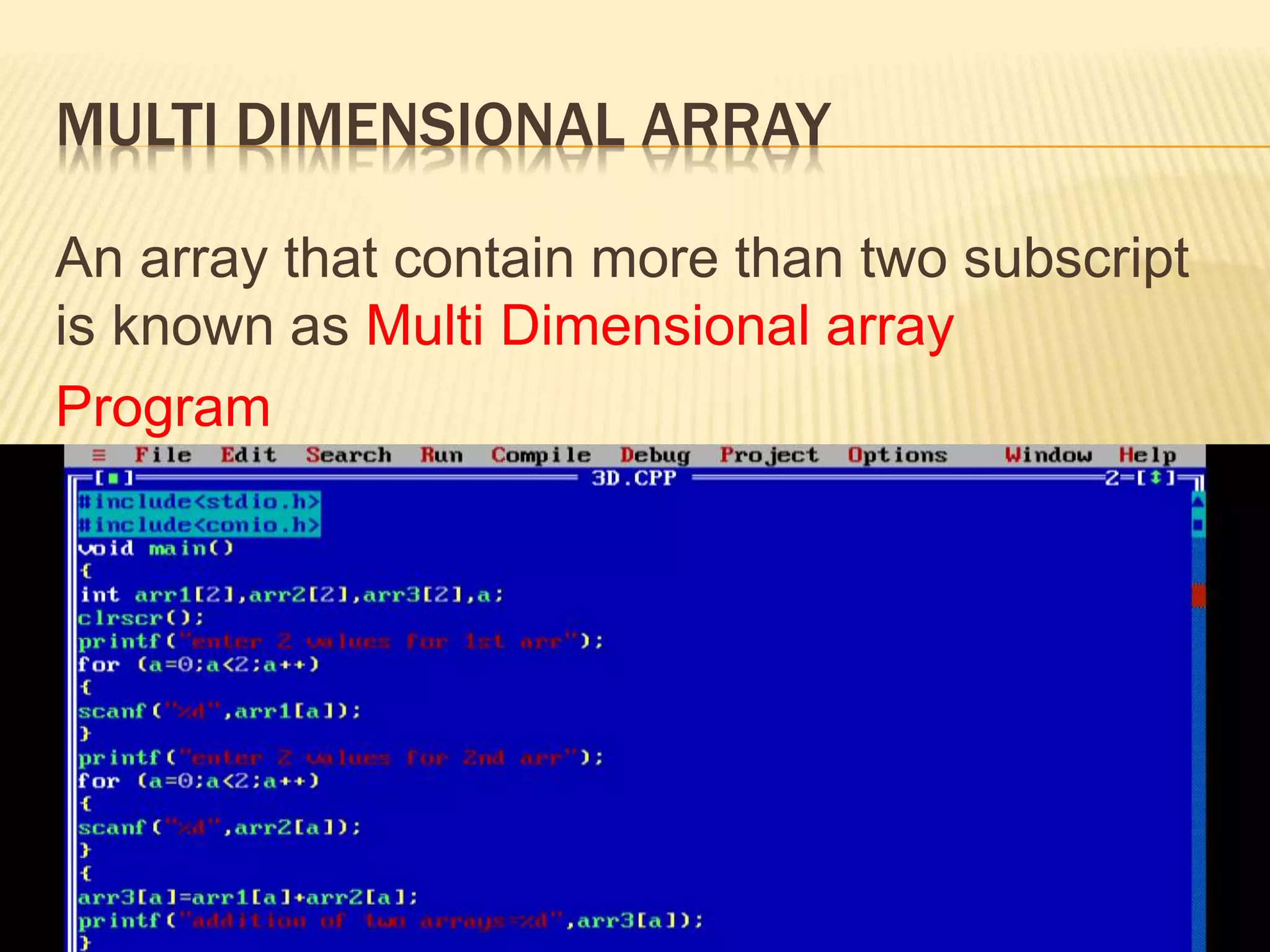The height and width of the screenshot is (952, 1270).
Task: Open the Compile menu
Action: click(541, 456)
